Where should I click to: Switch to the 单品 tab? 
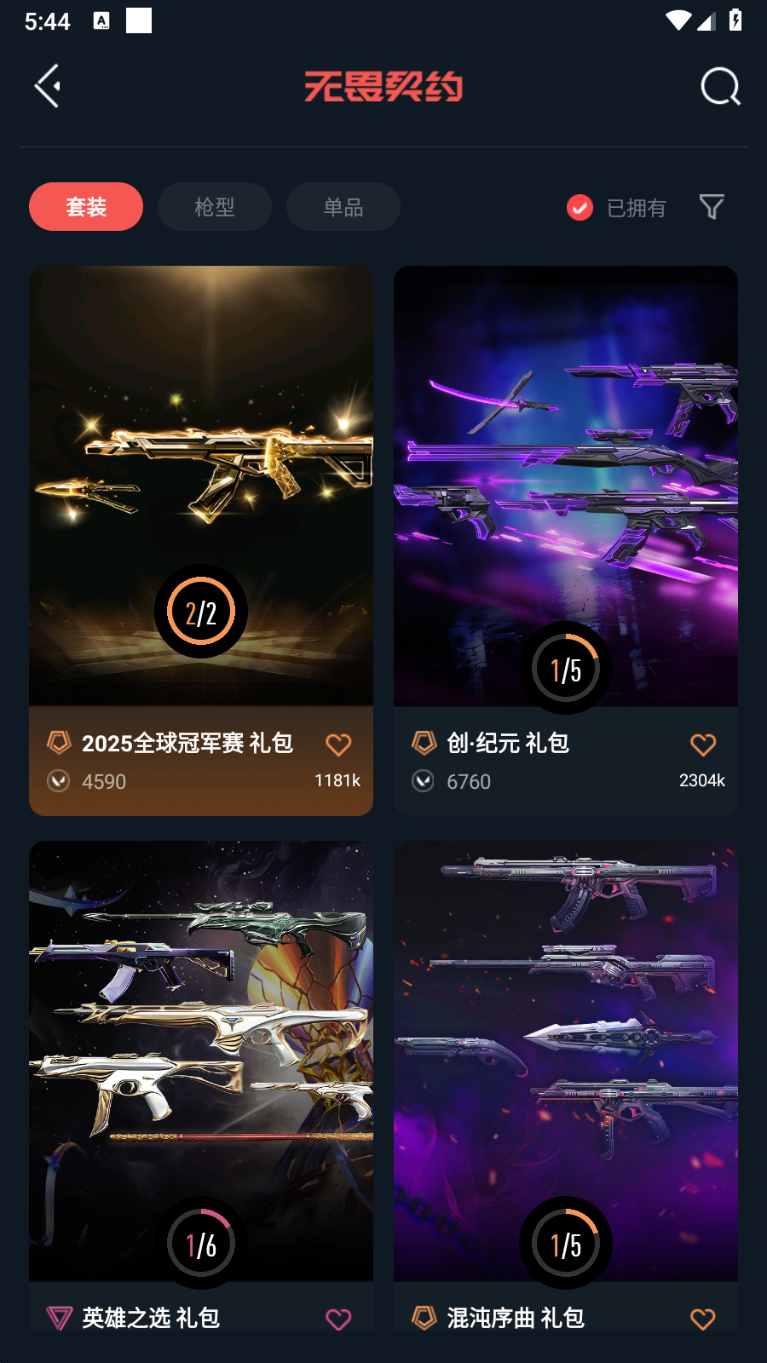(x=343, y=207)
